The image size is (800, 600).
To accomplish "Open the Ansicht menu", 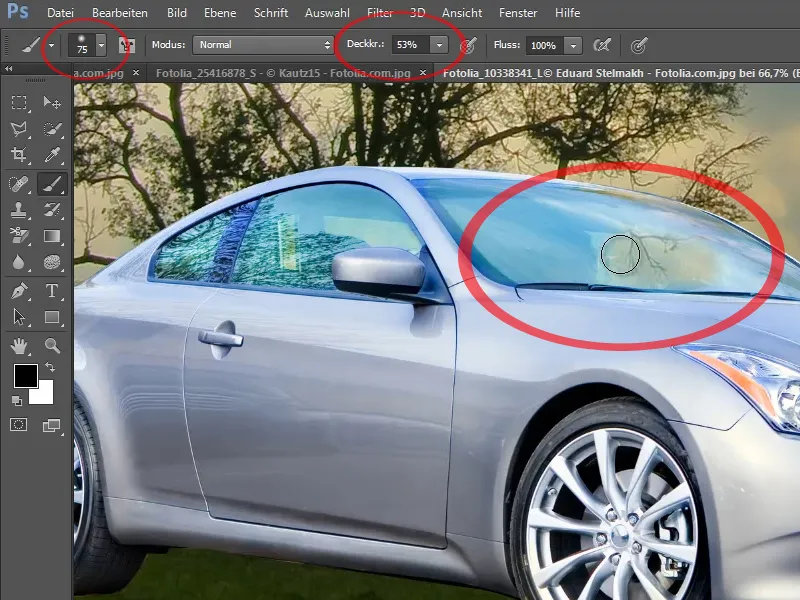I will [x=462, y=13].
